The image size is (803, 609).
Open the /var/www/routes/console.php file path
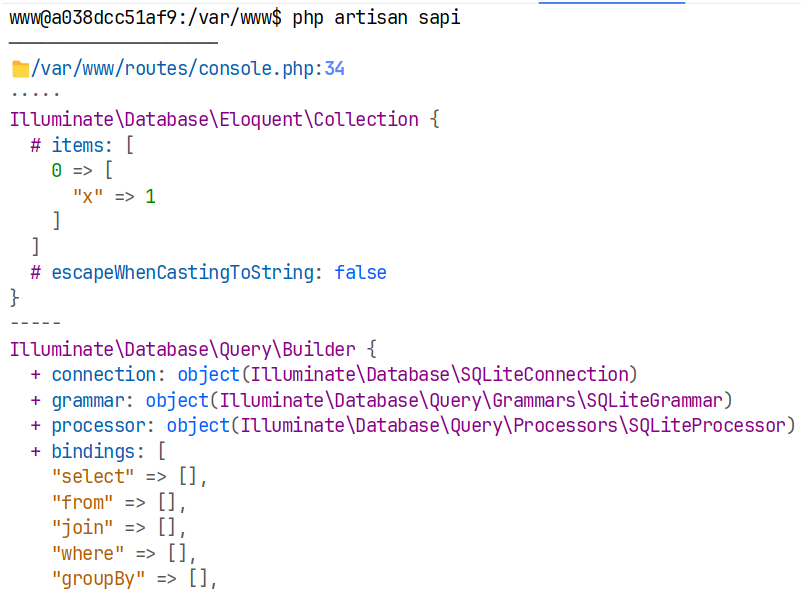174,69
